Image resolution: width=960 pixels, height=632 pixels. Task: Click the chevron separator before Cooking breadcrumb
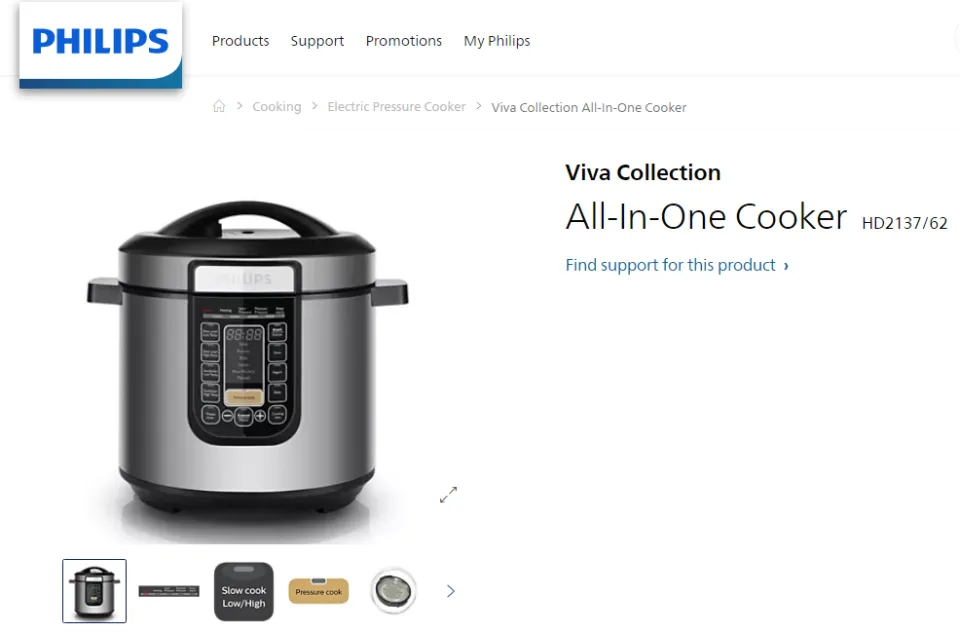(239, 106)
